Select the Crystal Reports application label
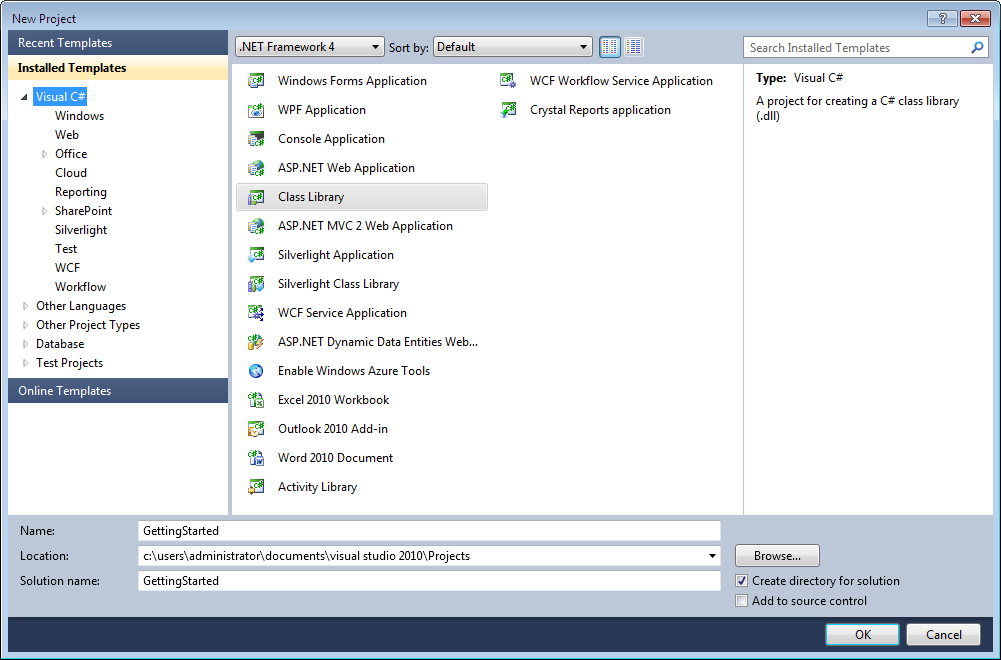Screen dimensions: 1001x660 pos(600,110)
